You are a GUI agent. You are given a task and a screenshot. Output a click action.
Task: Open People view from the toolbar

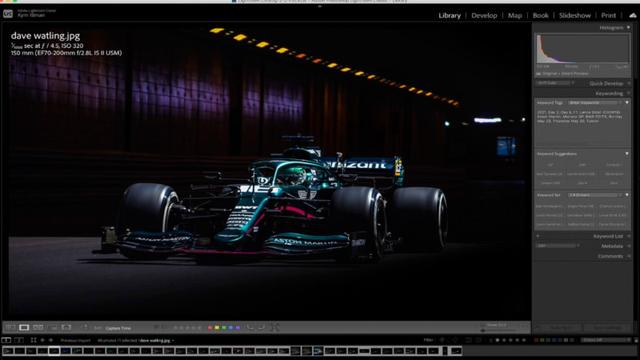67,327
